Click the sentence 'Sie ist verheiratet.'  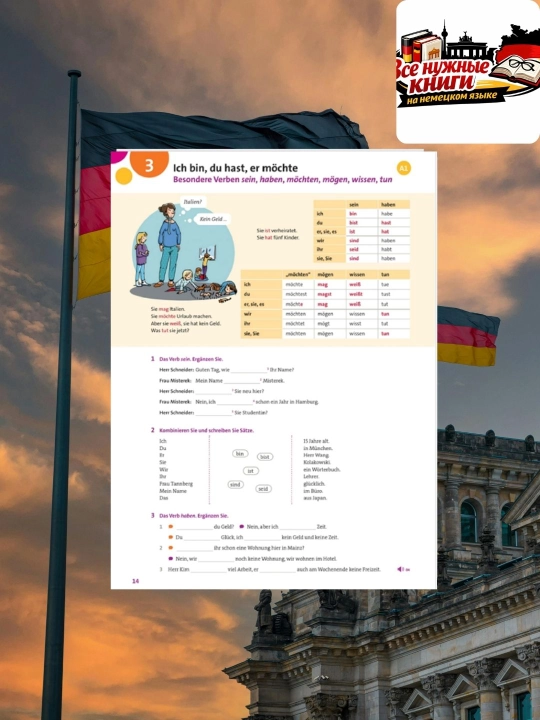point(277,231)
